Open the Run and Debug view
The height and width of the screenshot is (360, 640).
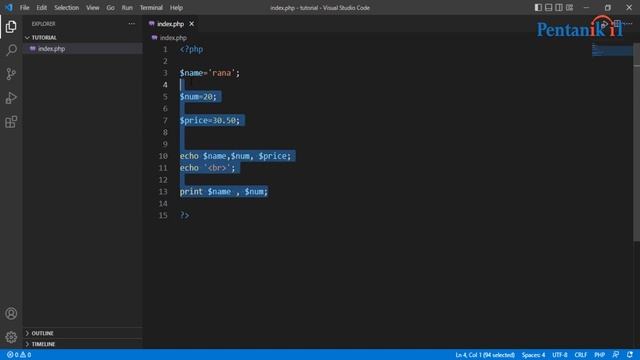pos(11,98)
